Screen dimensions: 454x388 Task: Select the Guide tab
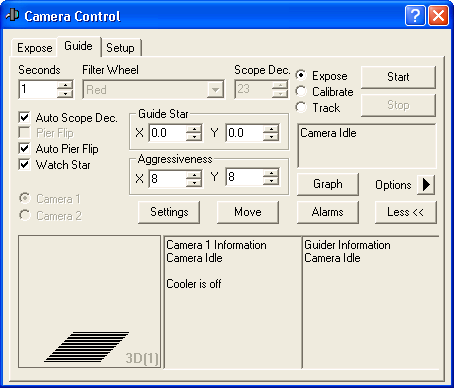coord(79,46)
